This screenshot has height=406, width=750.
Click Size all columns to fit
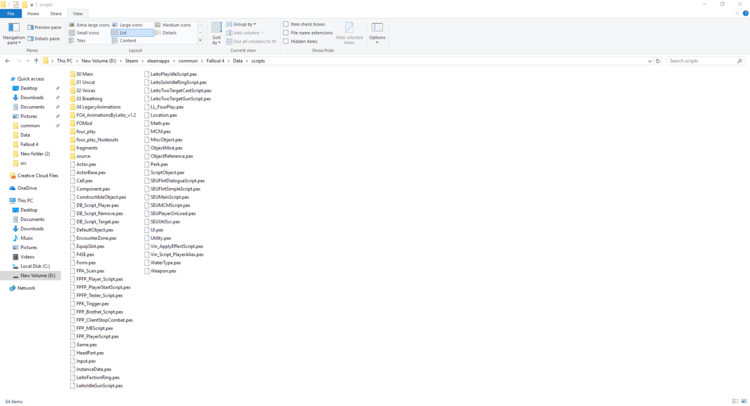[x=252, y=42]
